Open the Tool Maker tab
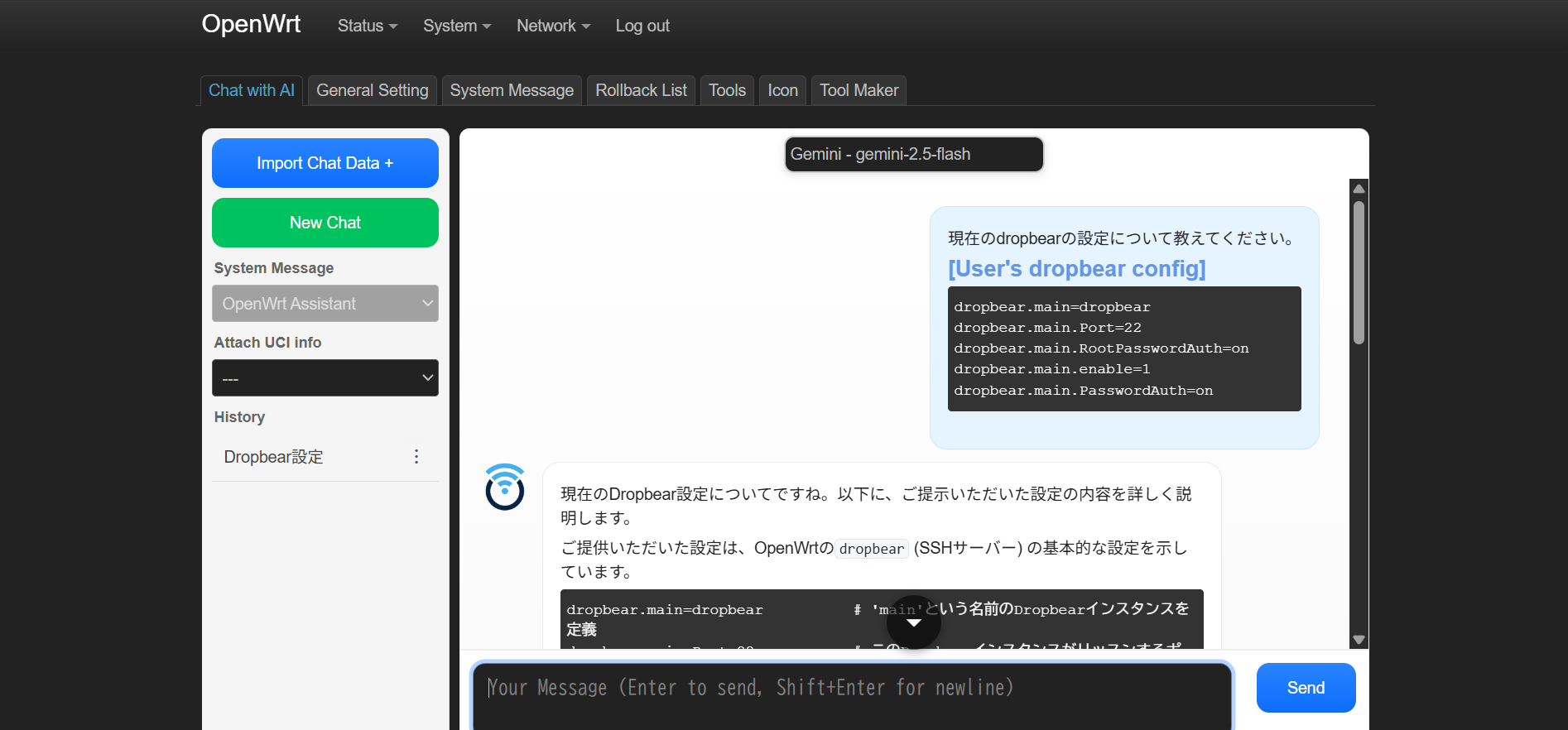The image size is (1568, 730). pyautogui.click(x=859, y=90)
